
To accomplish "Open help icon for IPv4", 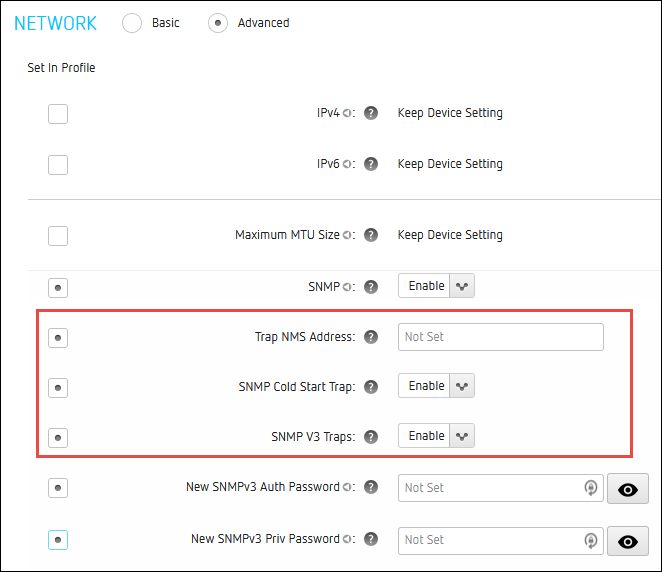I will click(371, 113).
